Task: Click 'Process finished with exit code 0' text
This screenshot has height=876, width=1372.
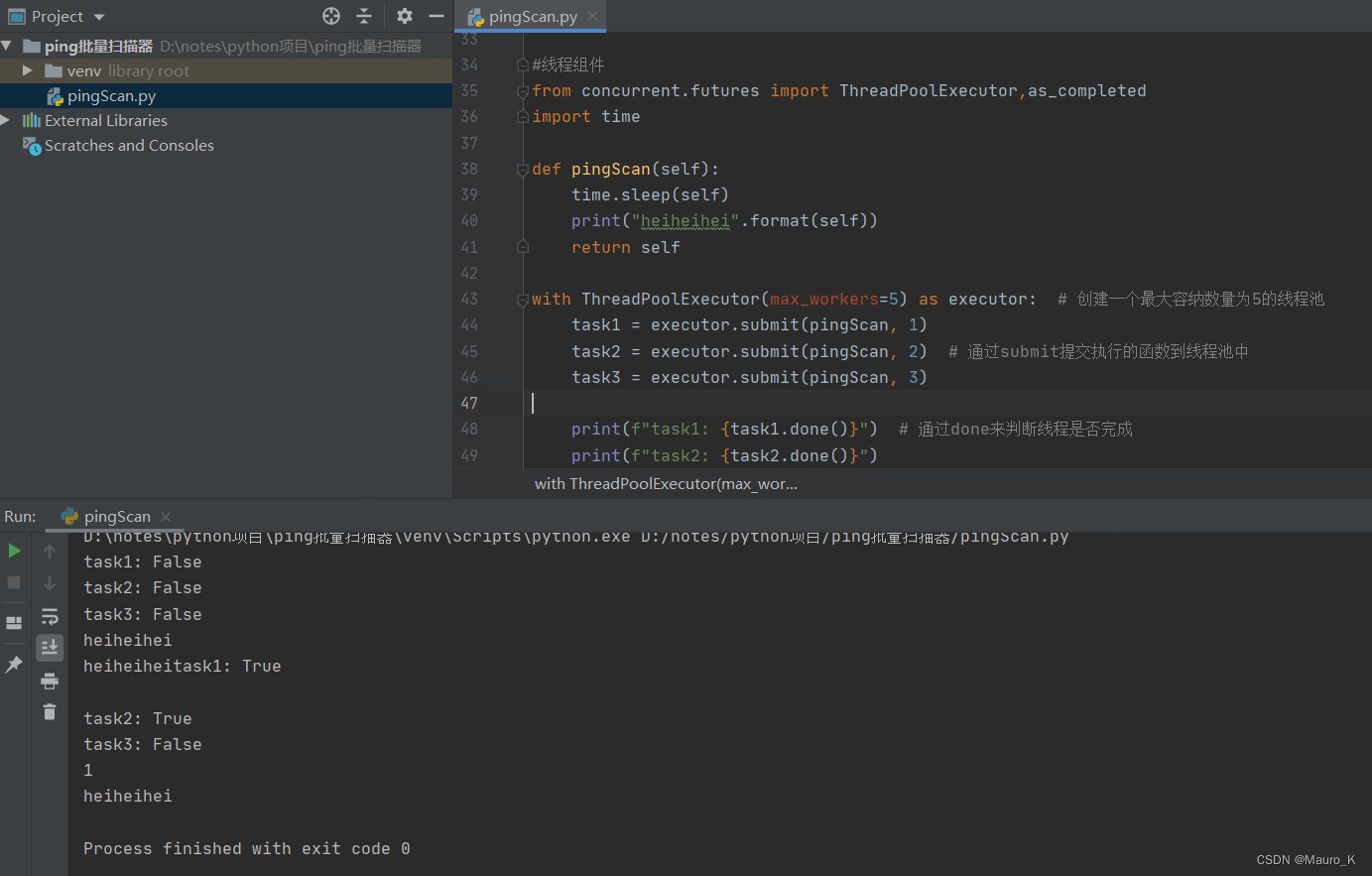Action: [247, 849]
